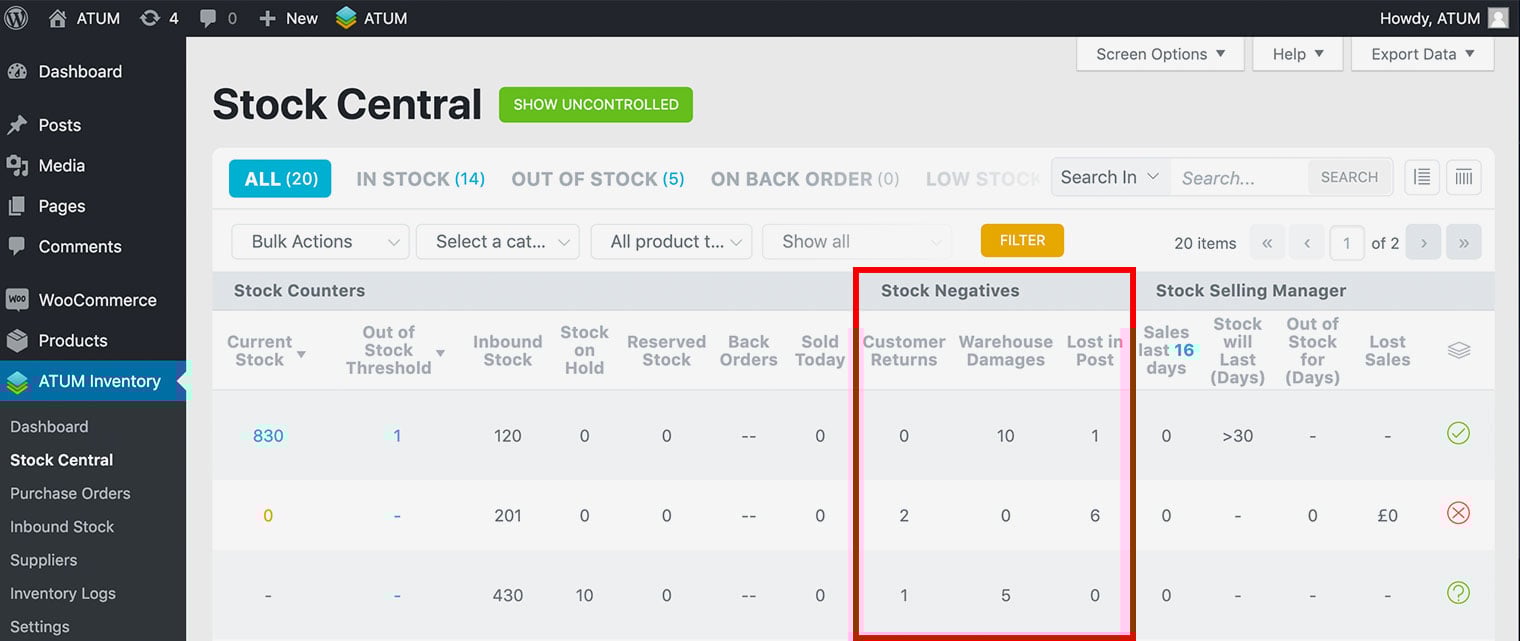Click the green question mark status icon
The width and height of the screenshot is (1520, 641).
pos(1458,594)
